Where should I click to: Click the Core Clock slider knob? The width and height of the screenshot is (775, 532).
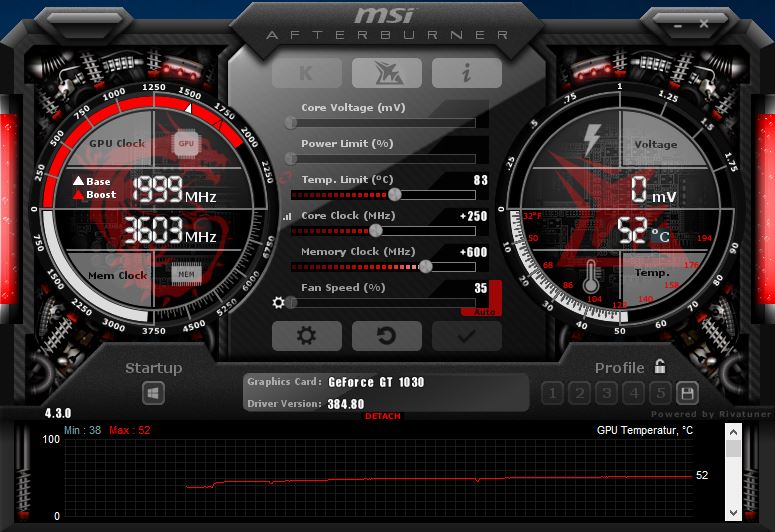(x=376, y=230)
